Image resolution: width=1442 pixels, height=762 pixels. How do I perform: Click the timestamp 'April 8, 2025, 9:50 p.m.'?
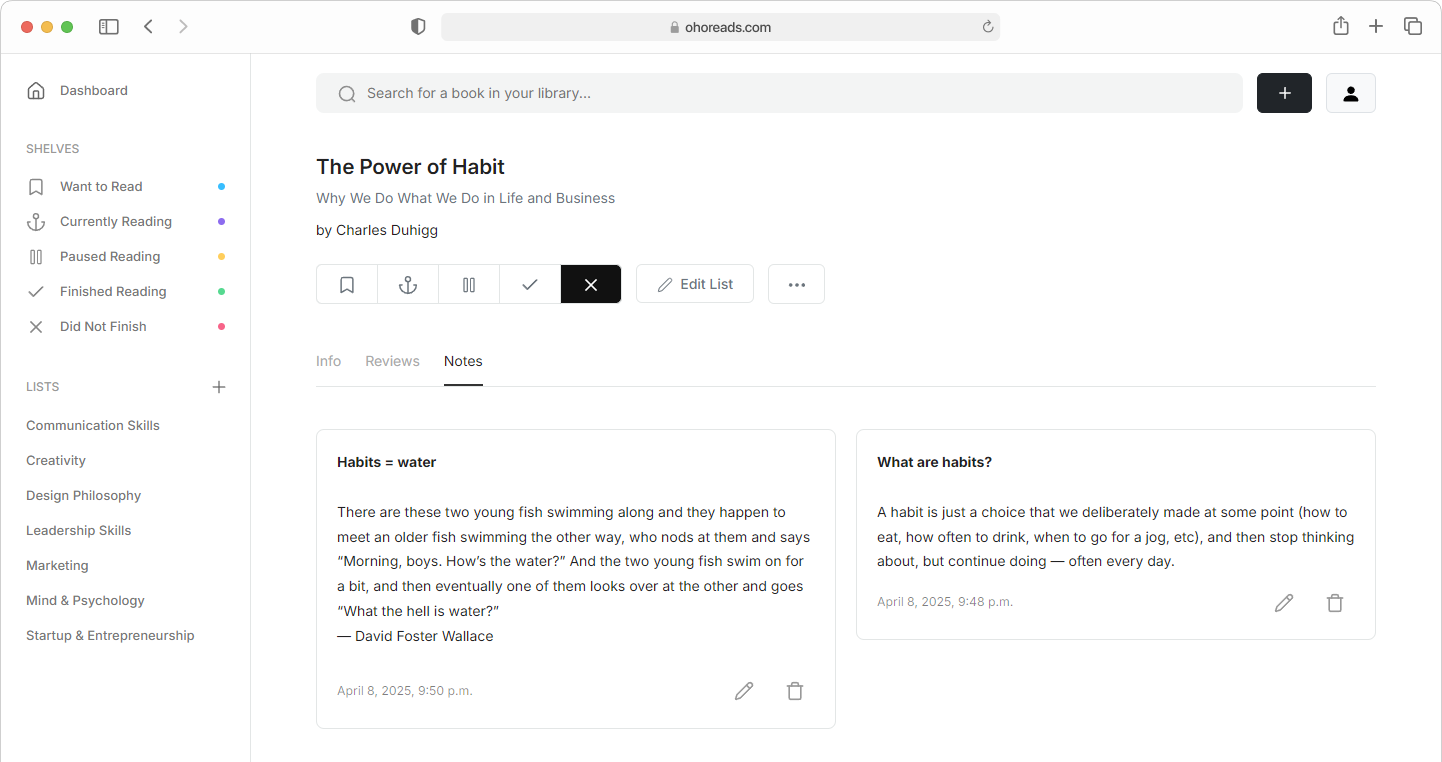405,691
